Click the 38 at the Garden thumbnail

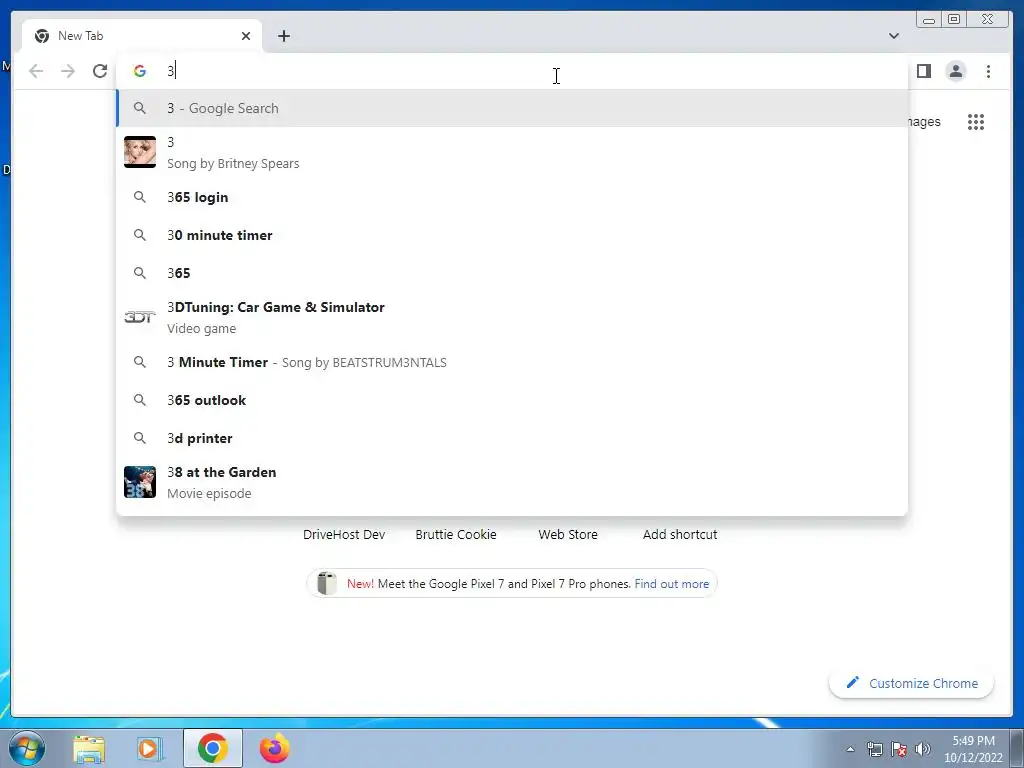pos(140,483)
